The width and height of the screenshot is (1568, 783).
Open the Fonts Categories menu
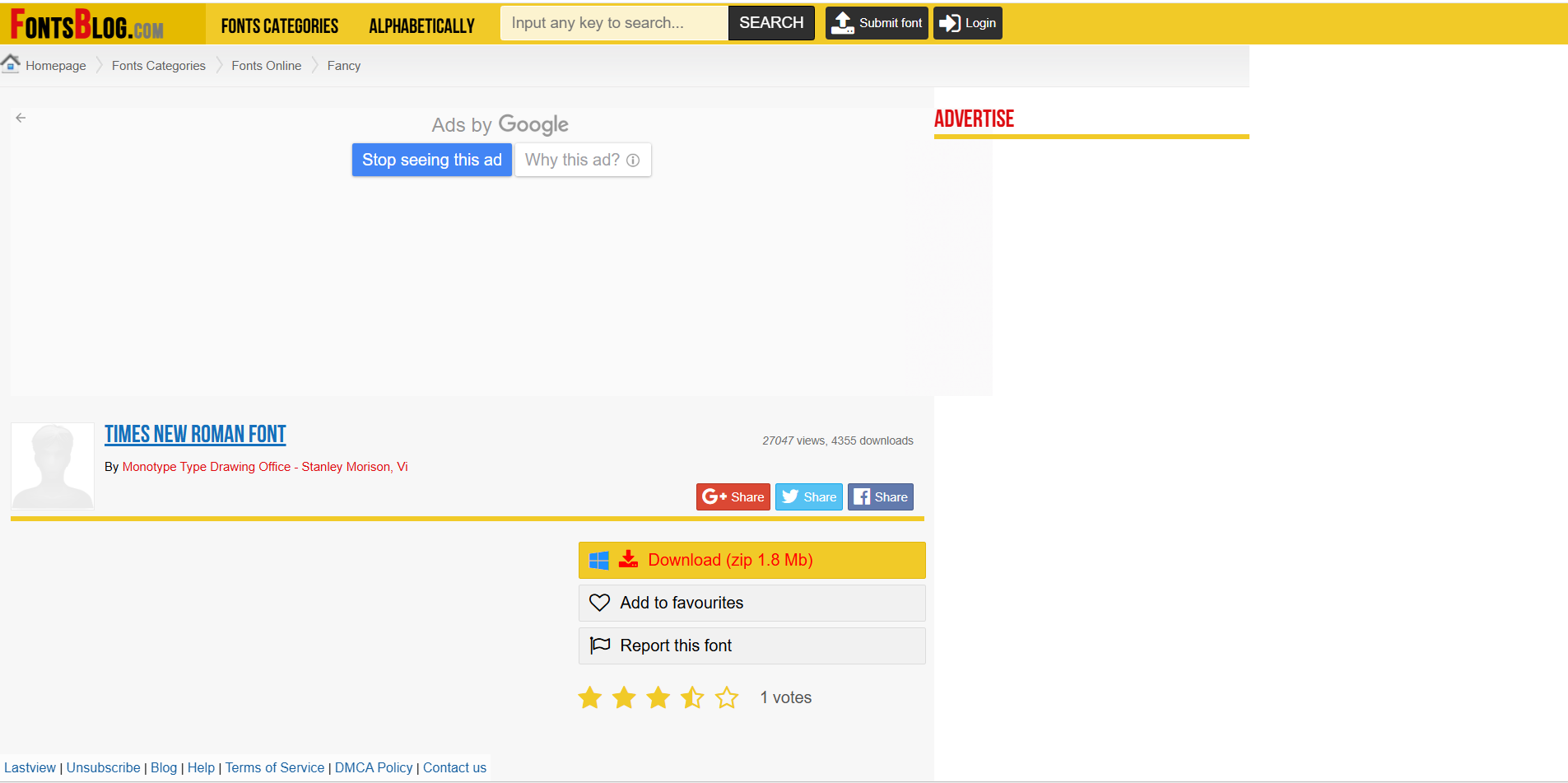(279, 25)
